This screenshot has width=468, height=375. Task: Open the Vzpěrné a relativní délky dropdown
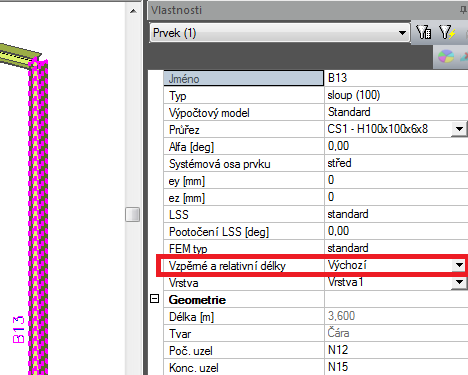(x=459, y=265)
